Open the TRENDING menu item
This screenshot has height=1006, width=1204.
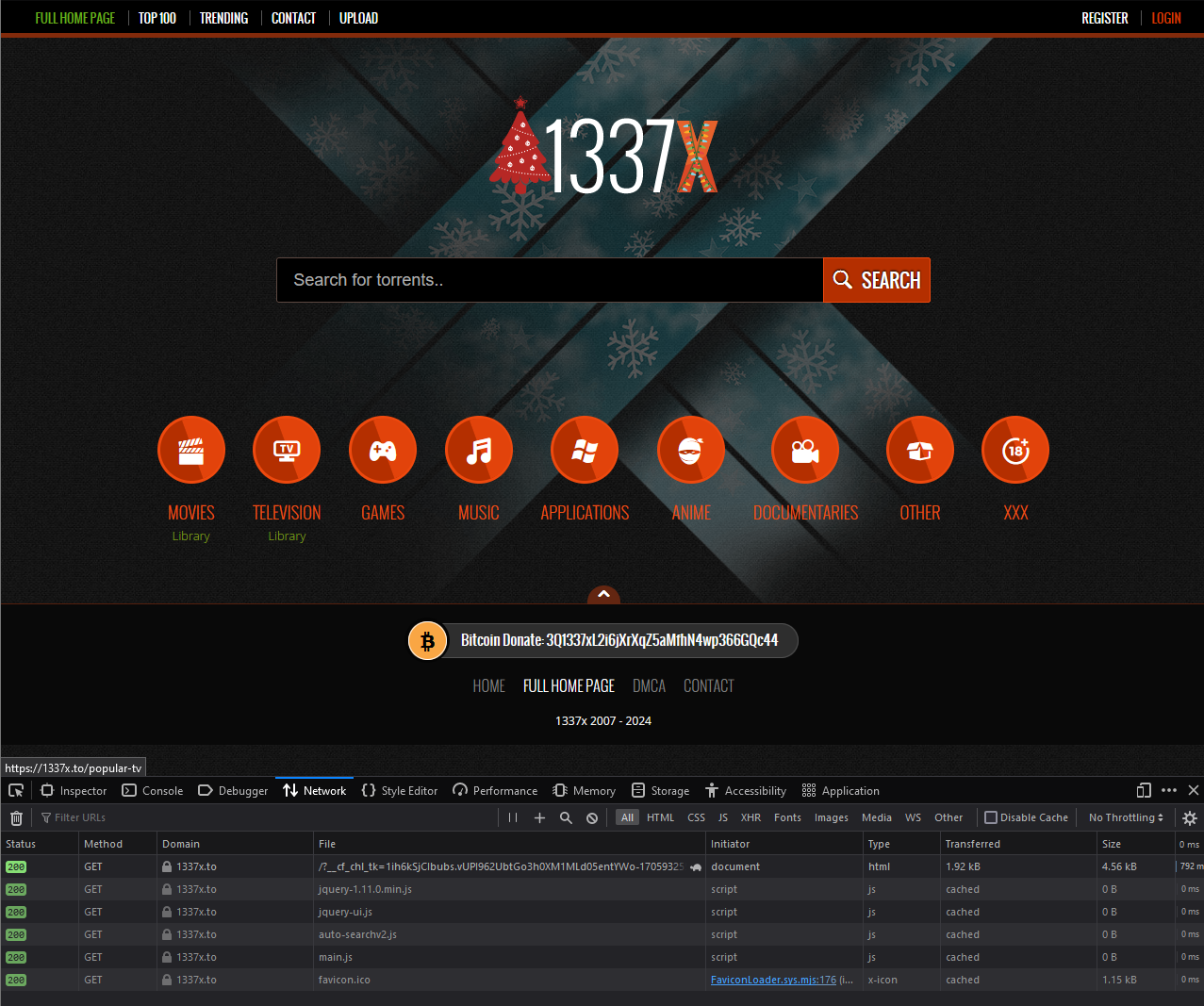tap(223, 17)
